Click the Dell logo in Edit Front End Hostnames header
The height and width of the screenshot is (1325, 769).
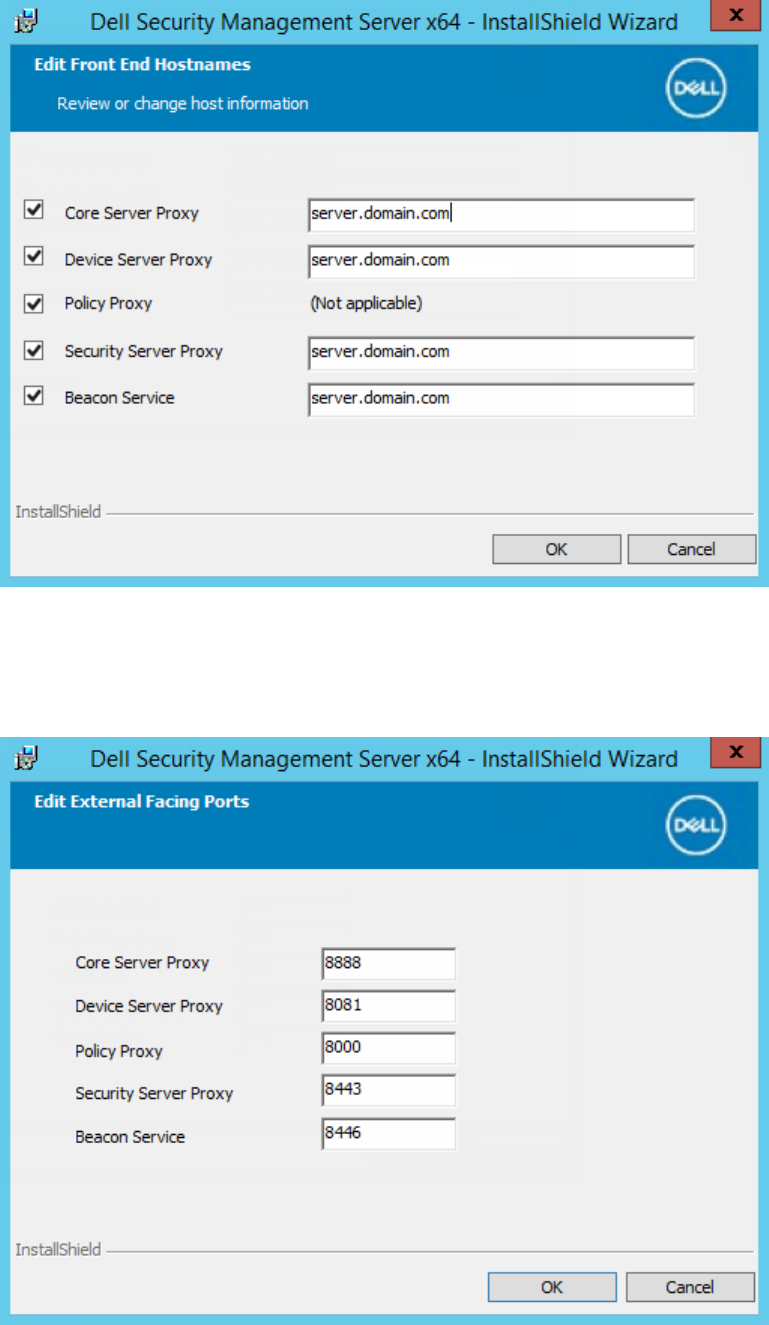click(695, 91)
